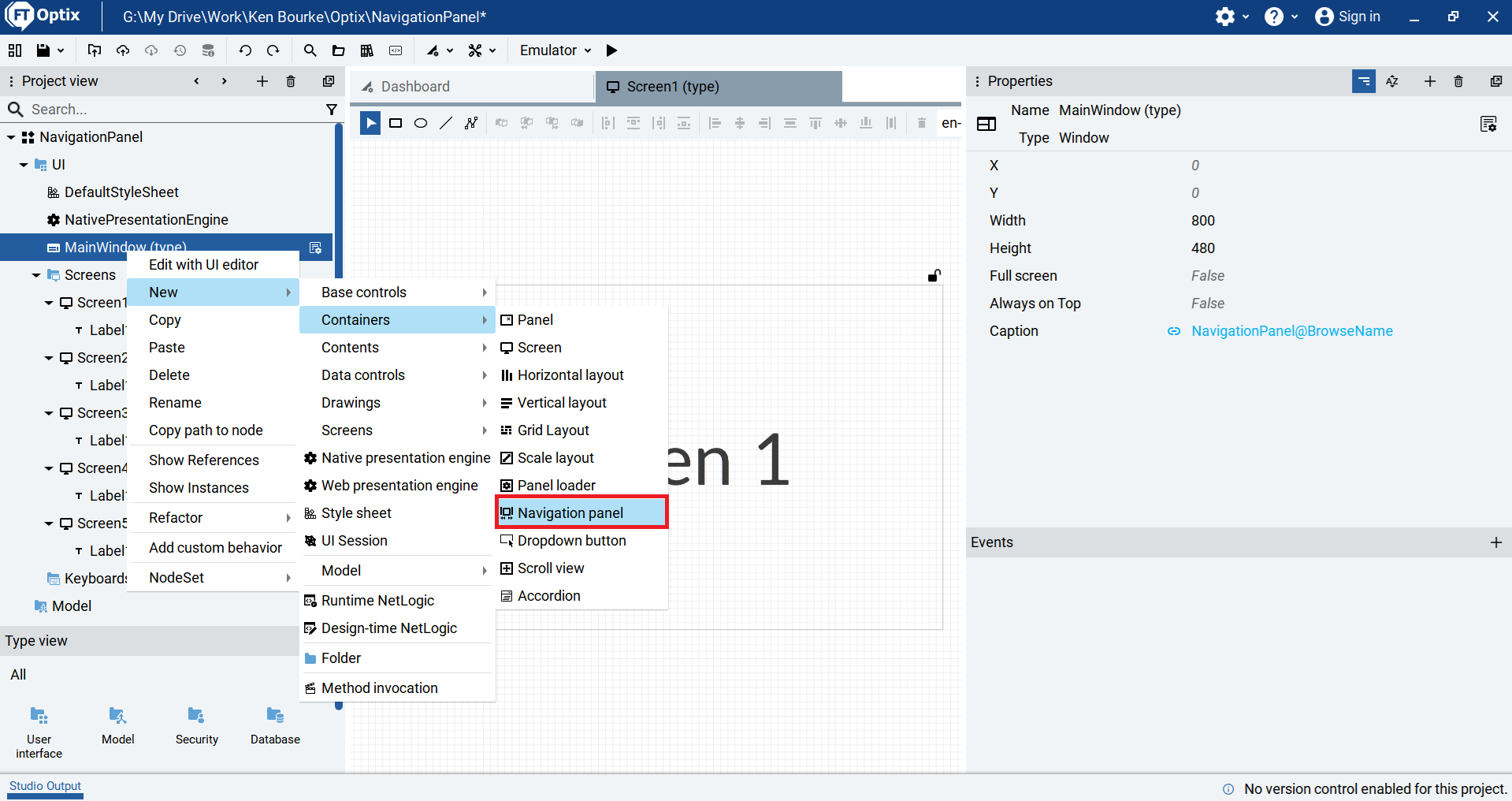Click the Project view back arrow
This screenshot has width=1512, height=801.
196,81
